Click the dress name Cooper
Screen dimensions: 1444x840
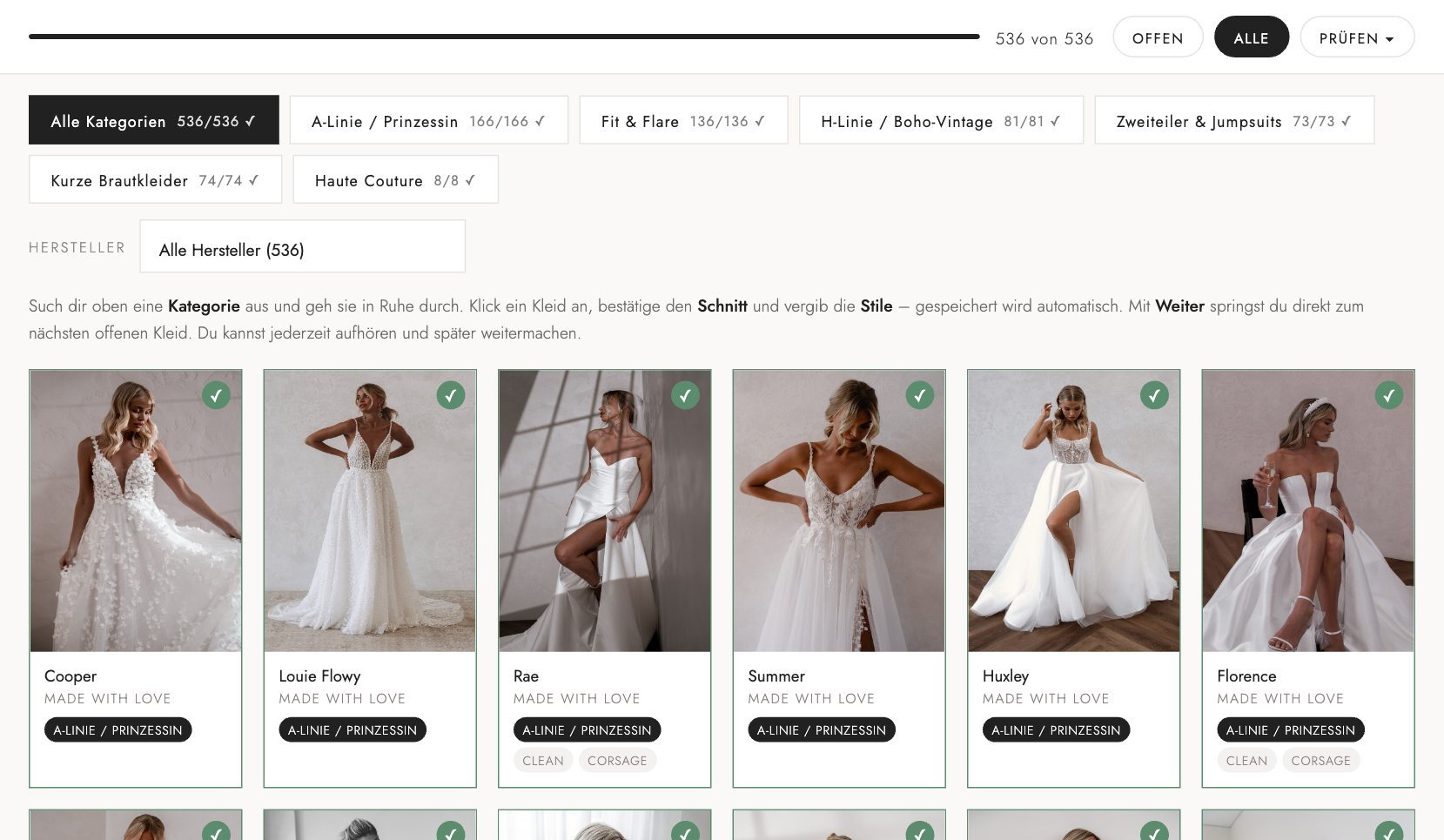point(71,676)
